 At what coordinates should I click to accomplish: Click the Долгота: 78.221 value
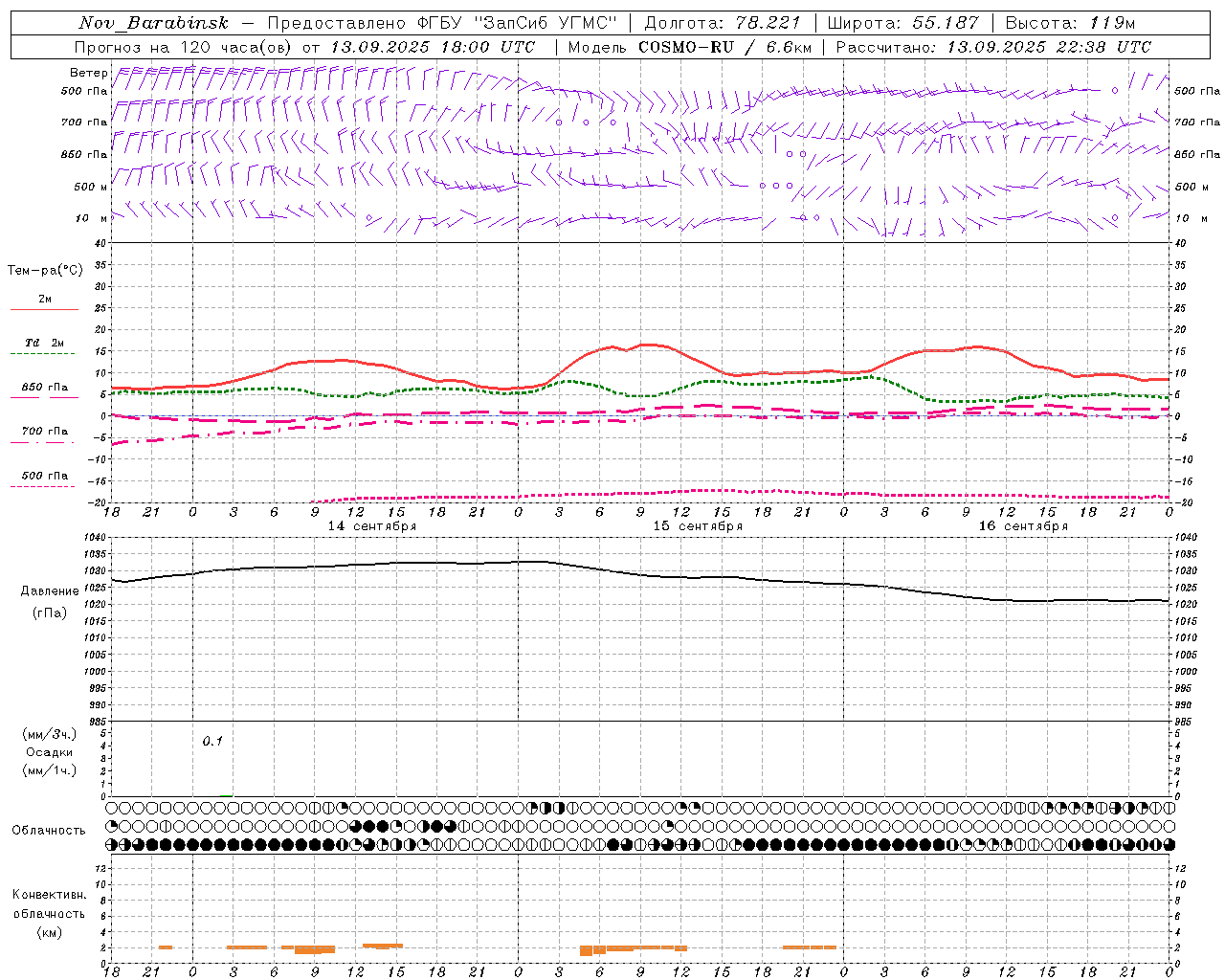(x=722, y=23)
